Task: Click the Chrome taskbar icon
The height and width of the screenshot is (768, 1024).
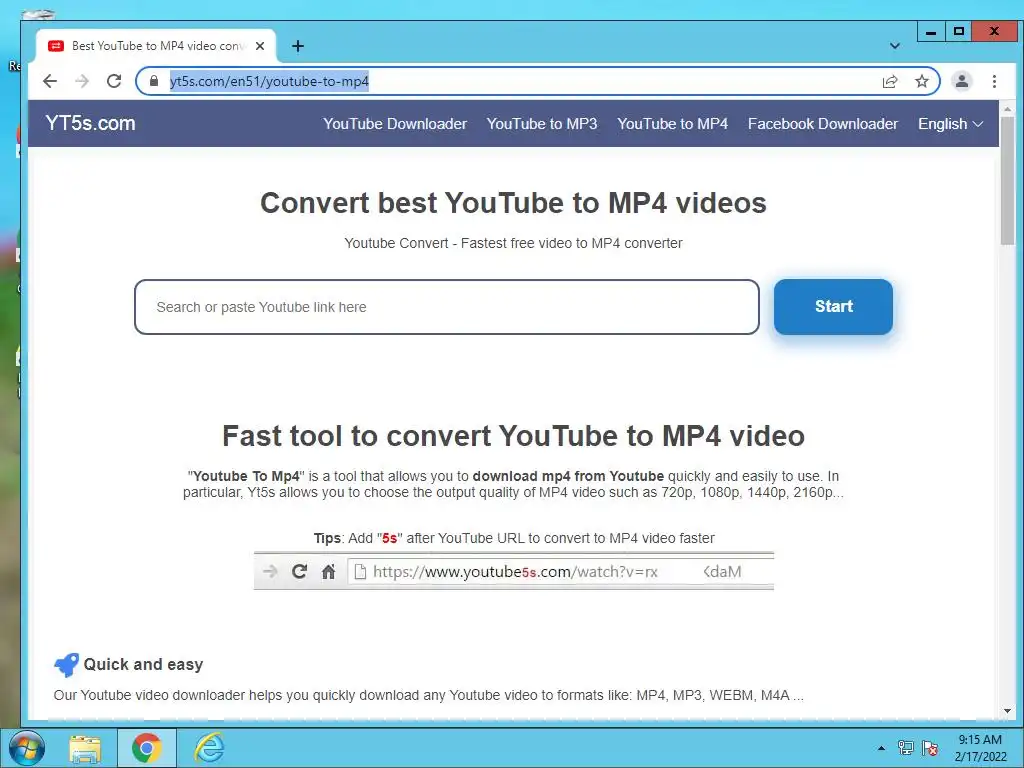Action: point(146,748)
